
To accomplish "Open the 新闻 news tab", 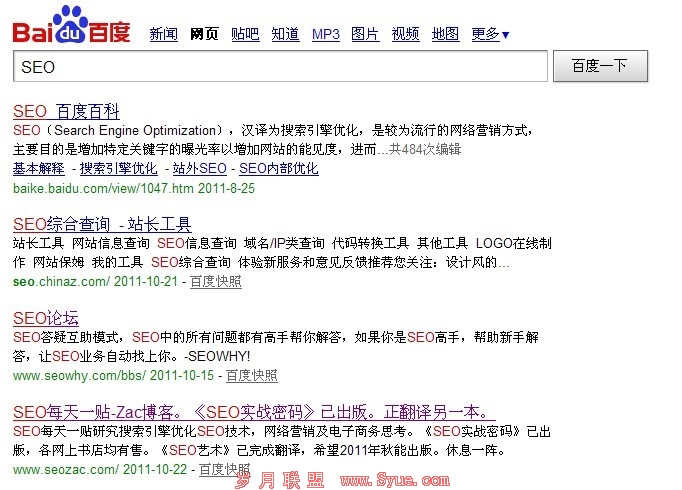I will click(164, 34).
